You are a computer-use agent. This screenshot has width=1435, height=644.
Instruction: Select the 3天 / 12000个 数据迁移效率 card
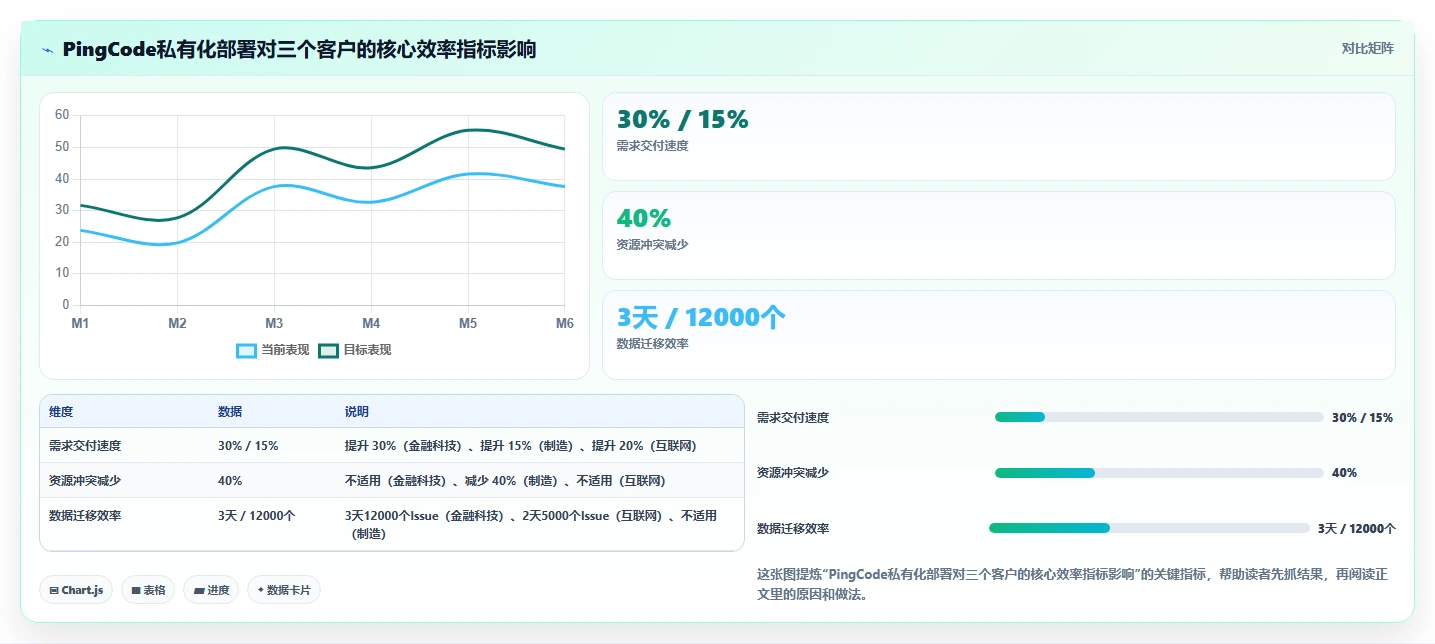tap(998, 335)
